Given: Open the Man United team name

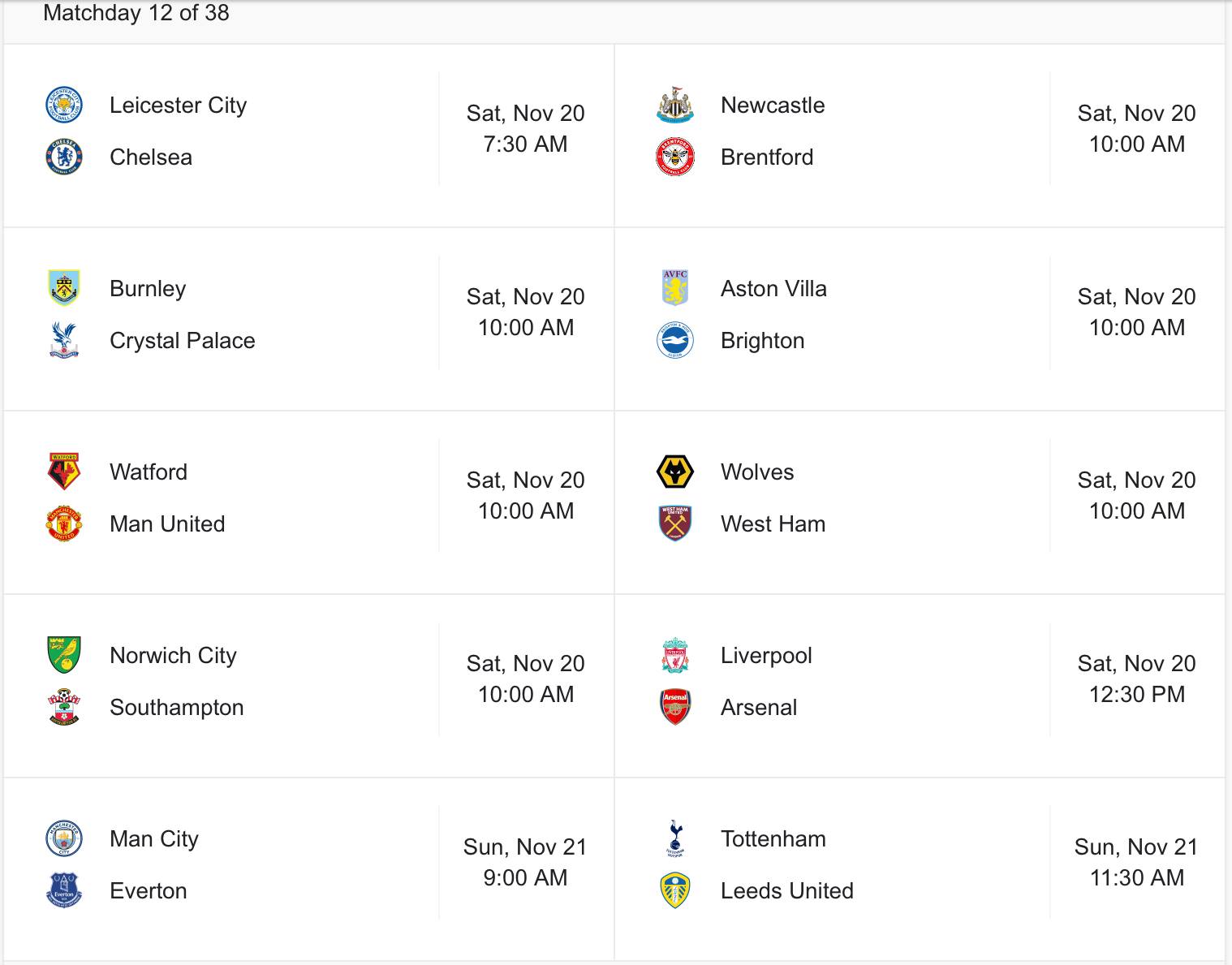Looking at the screenshot, I should pyautogui.click(x=167, y=524).
